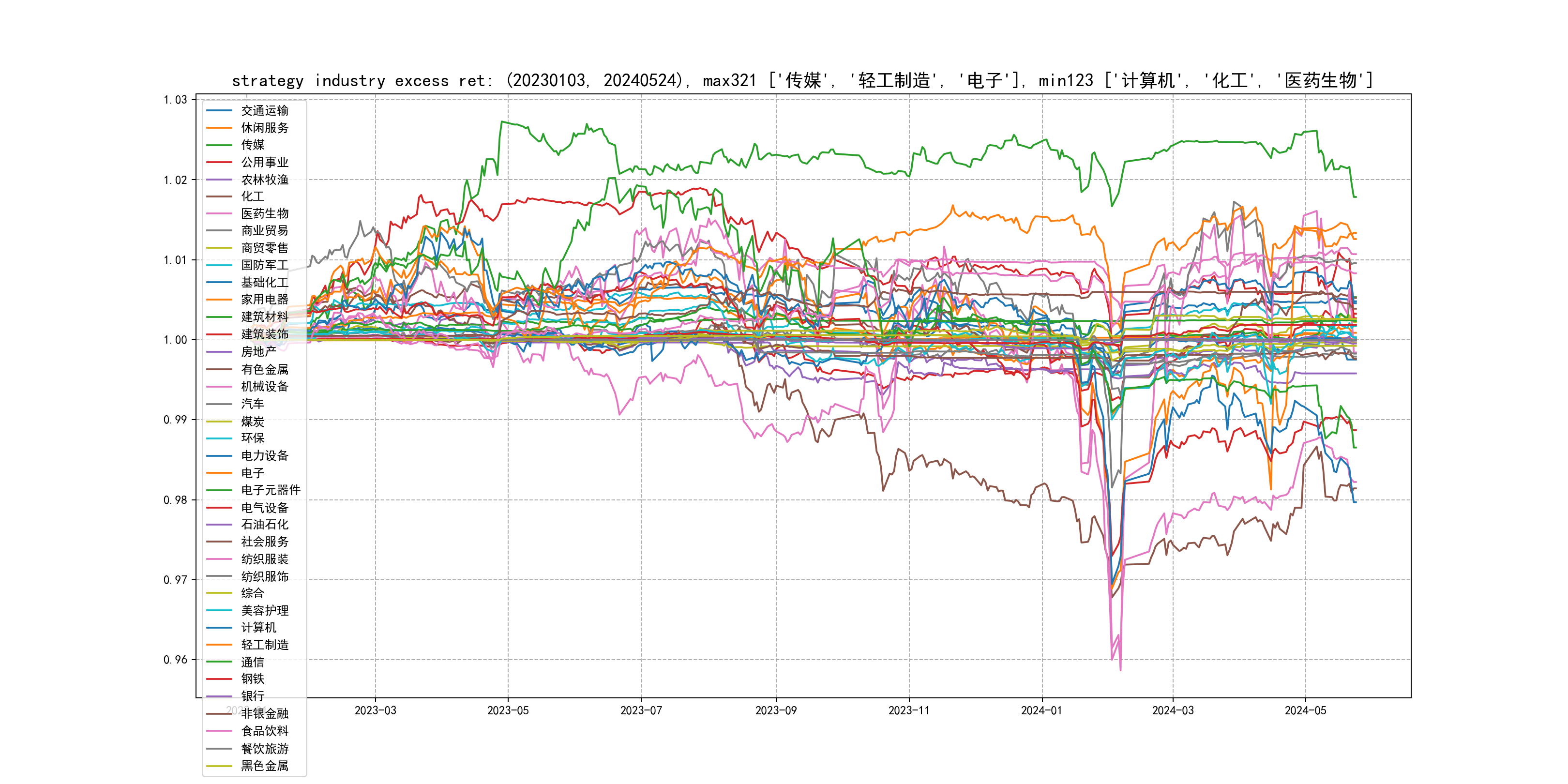Click the 公用事业 legend label
The width and height of the screenshot is (1568, 784).
click(264, 162)
